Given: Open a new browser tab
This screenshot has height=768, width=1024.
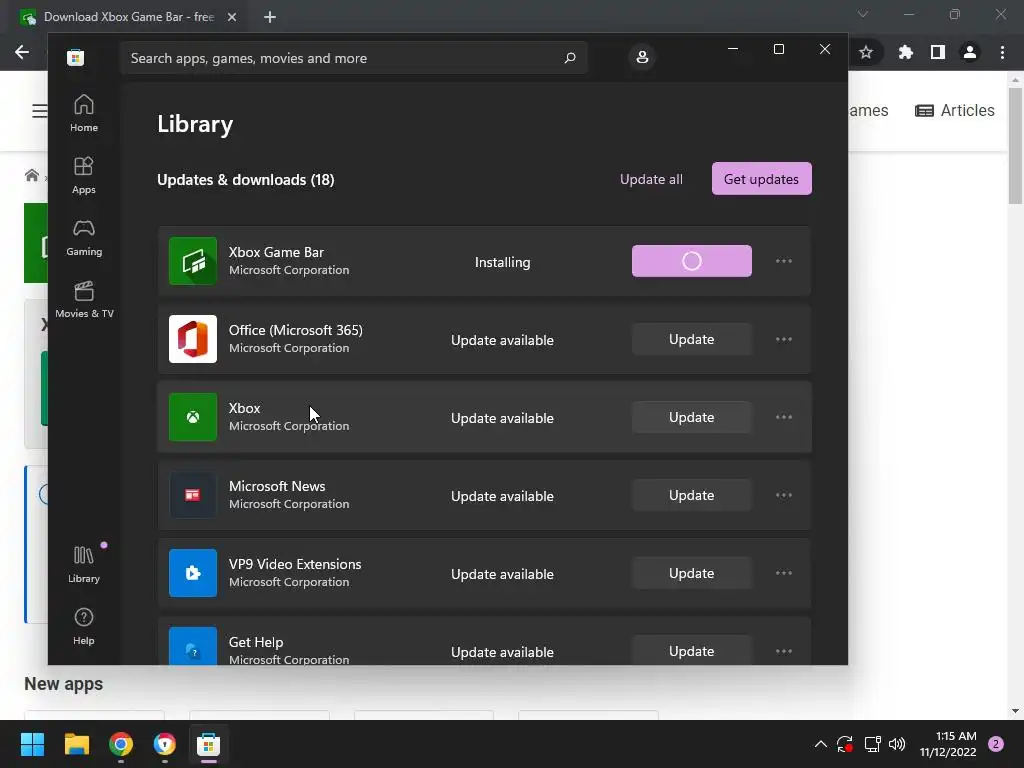Looking at the screenshot, I should click(270, 17).
